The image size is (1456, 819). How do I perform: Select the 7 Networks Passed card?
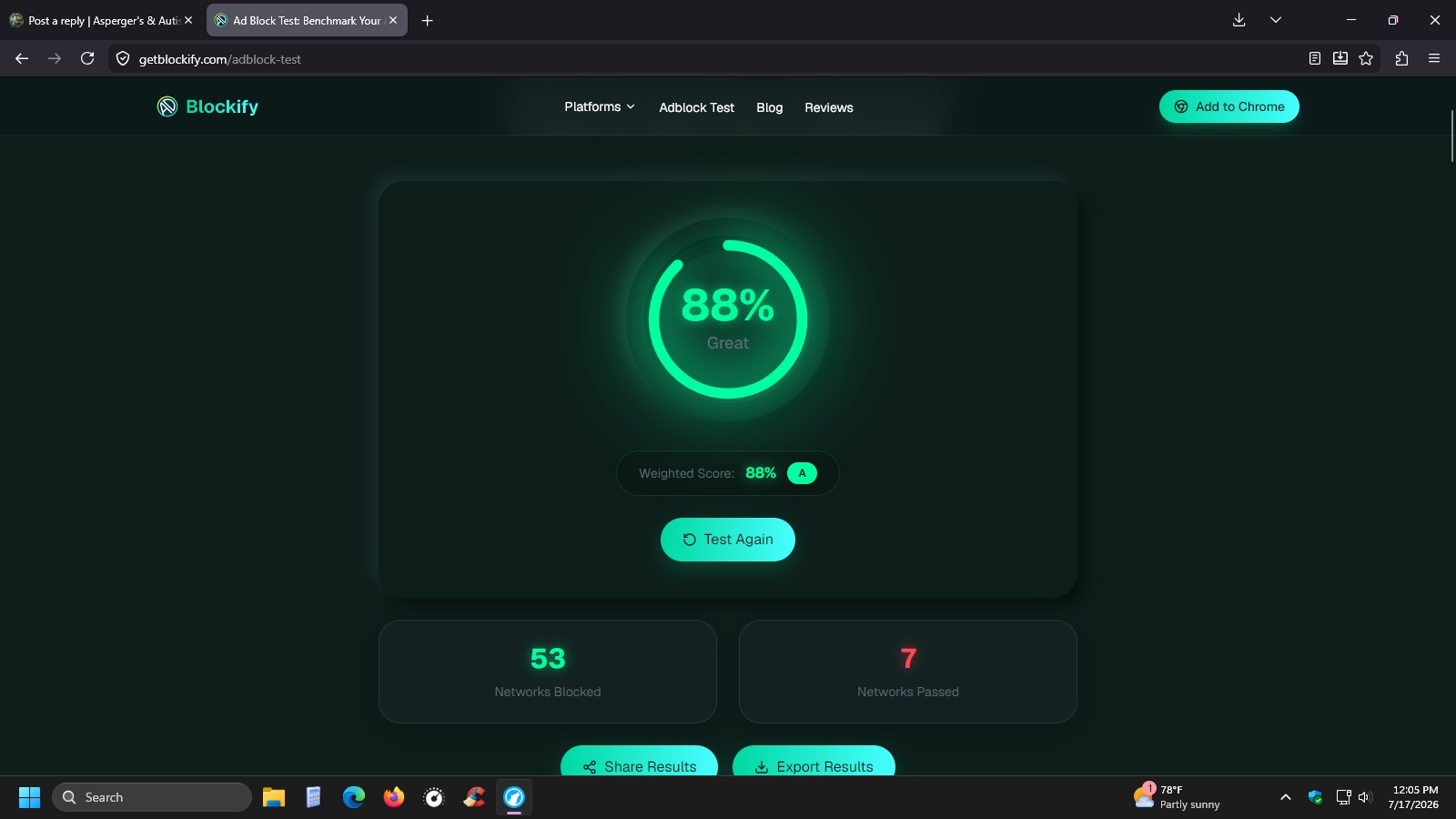(x=908, y=672)
